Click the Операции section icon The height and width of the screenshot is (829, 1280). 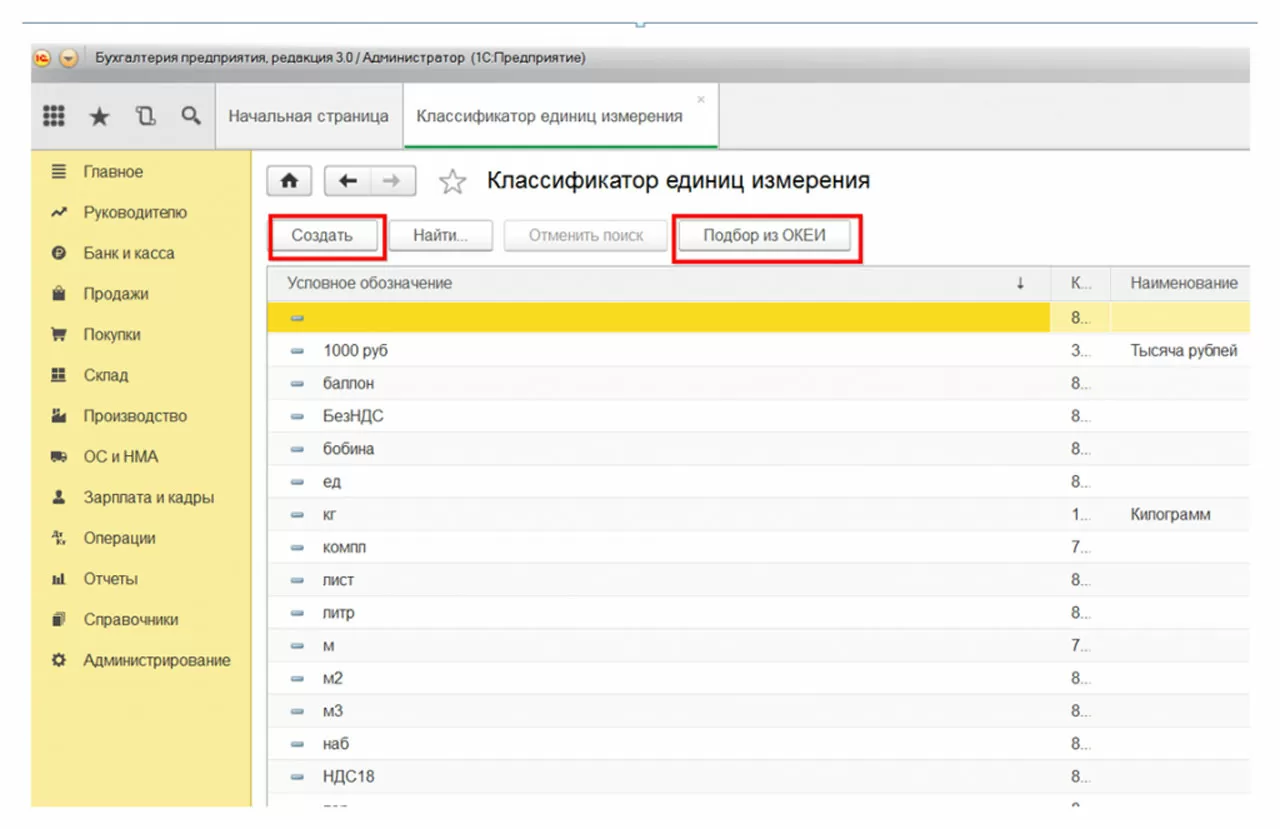click(x=59, y=538)
